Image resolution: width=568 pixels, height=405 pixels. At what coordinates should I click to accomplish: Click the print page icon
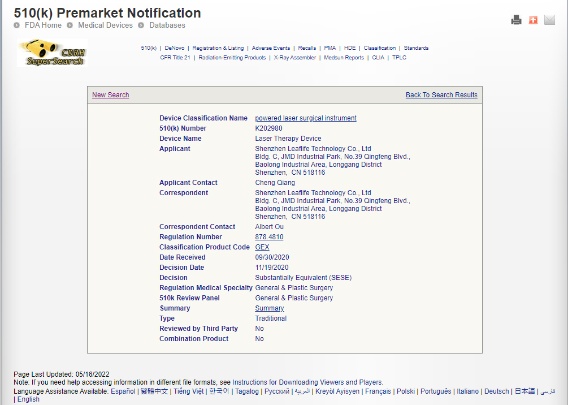point(516,20)
